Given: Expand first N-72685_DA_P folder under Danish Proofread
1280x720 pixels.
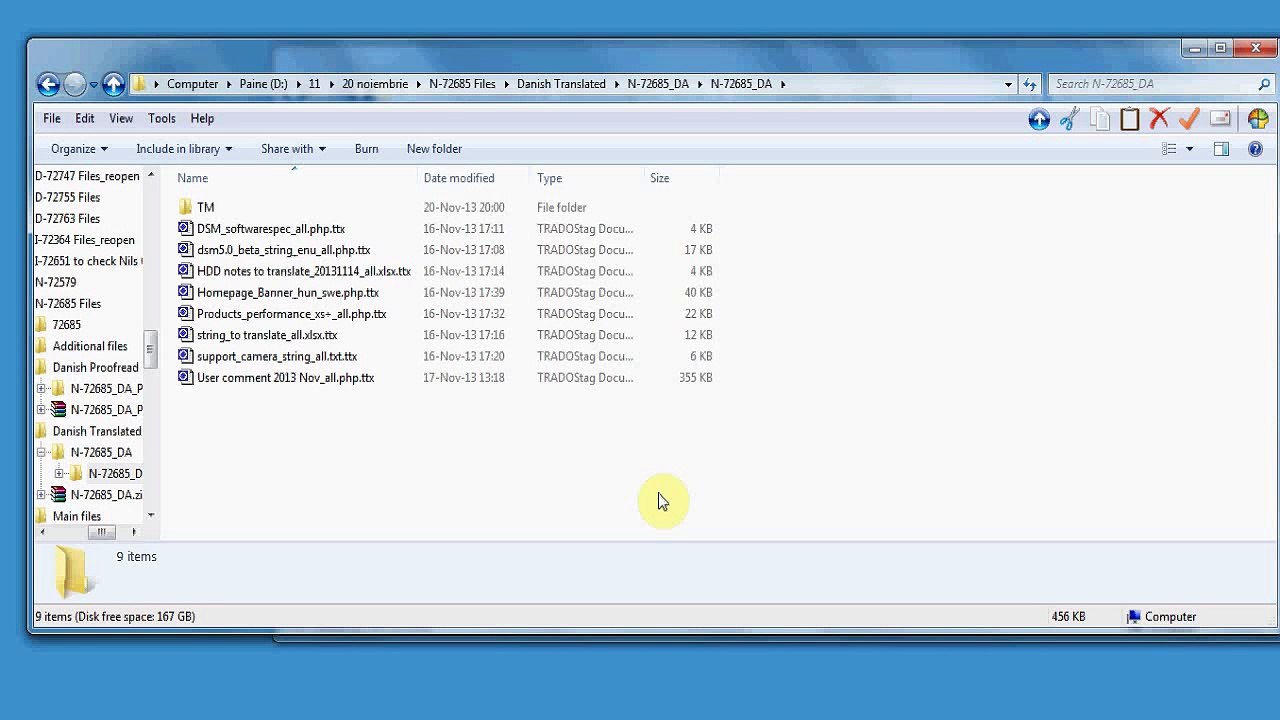Looking at the screenshot, I should [41, 388].
